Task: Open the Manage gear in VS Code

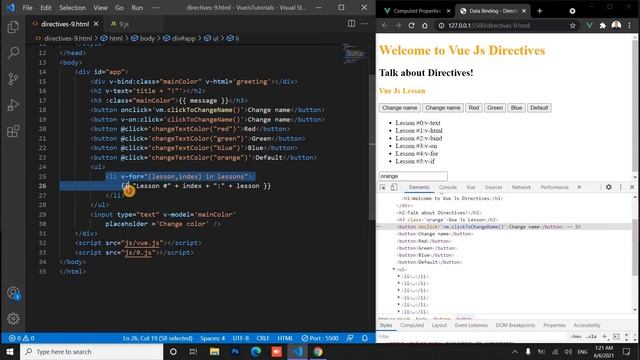Action: (x=13, y=318)
